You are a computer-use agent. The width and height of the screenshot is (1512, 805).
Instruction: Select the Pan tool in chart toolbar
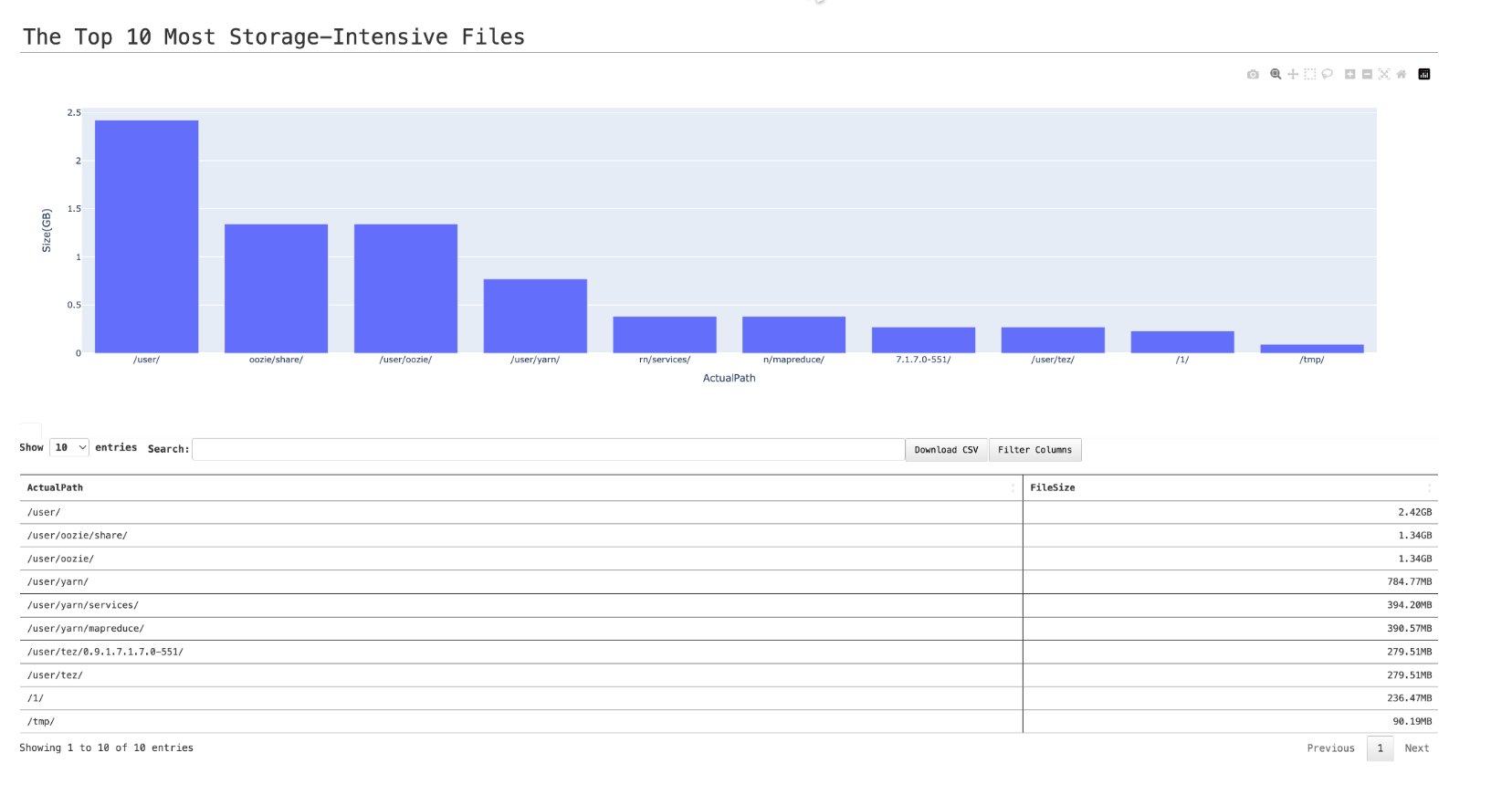coord(1293,75)
